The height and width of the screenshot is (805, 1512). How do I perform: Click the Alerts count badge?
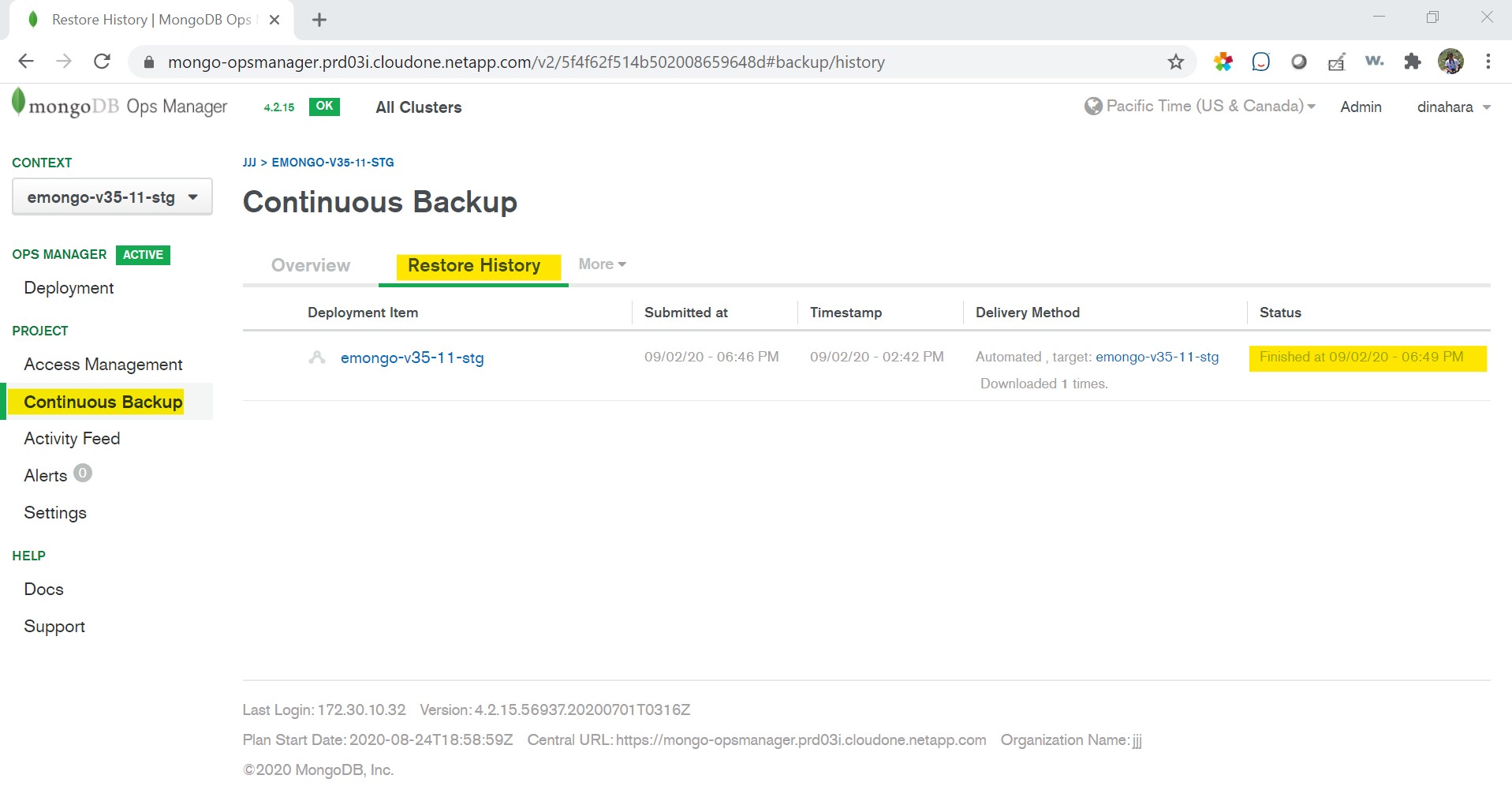coord(83,474)
